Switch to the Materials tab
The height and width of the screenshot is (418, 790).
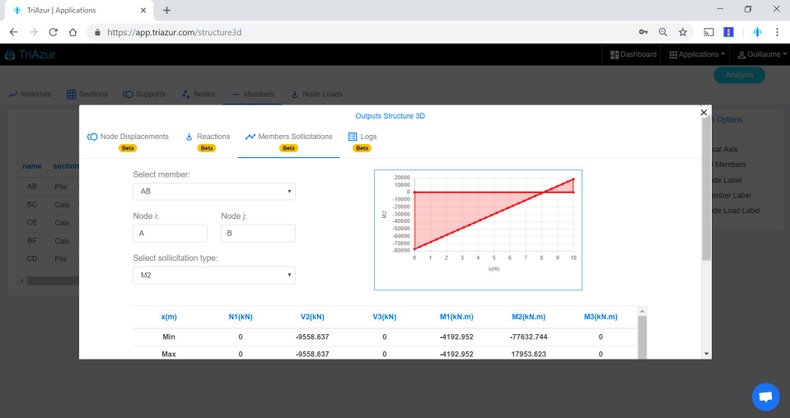(30, 94)
